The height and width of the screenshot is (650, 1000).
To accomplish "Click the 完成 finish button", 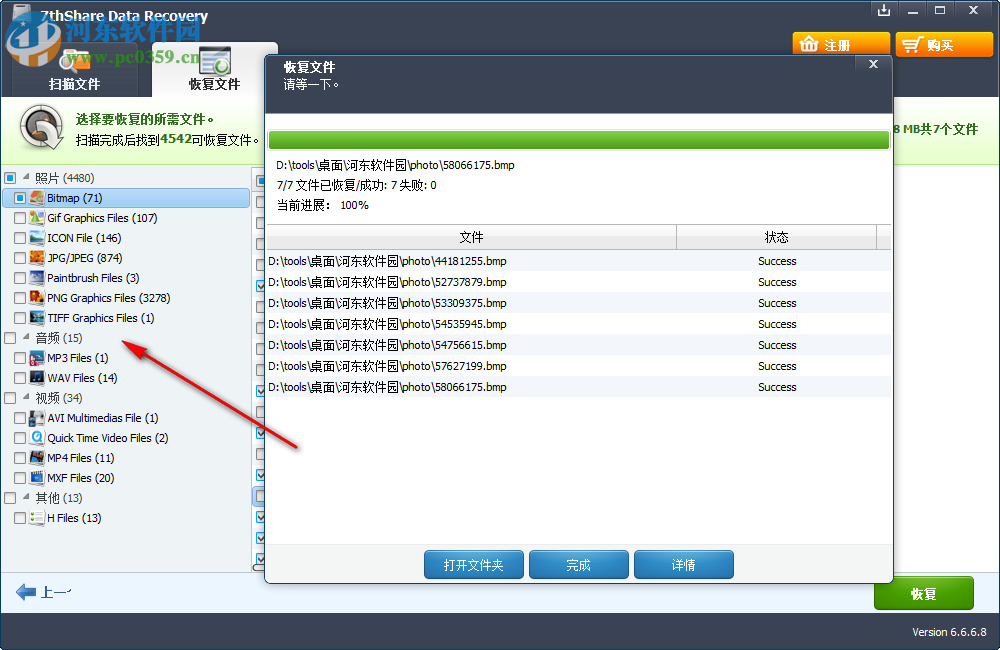I will coord(578,564).
